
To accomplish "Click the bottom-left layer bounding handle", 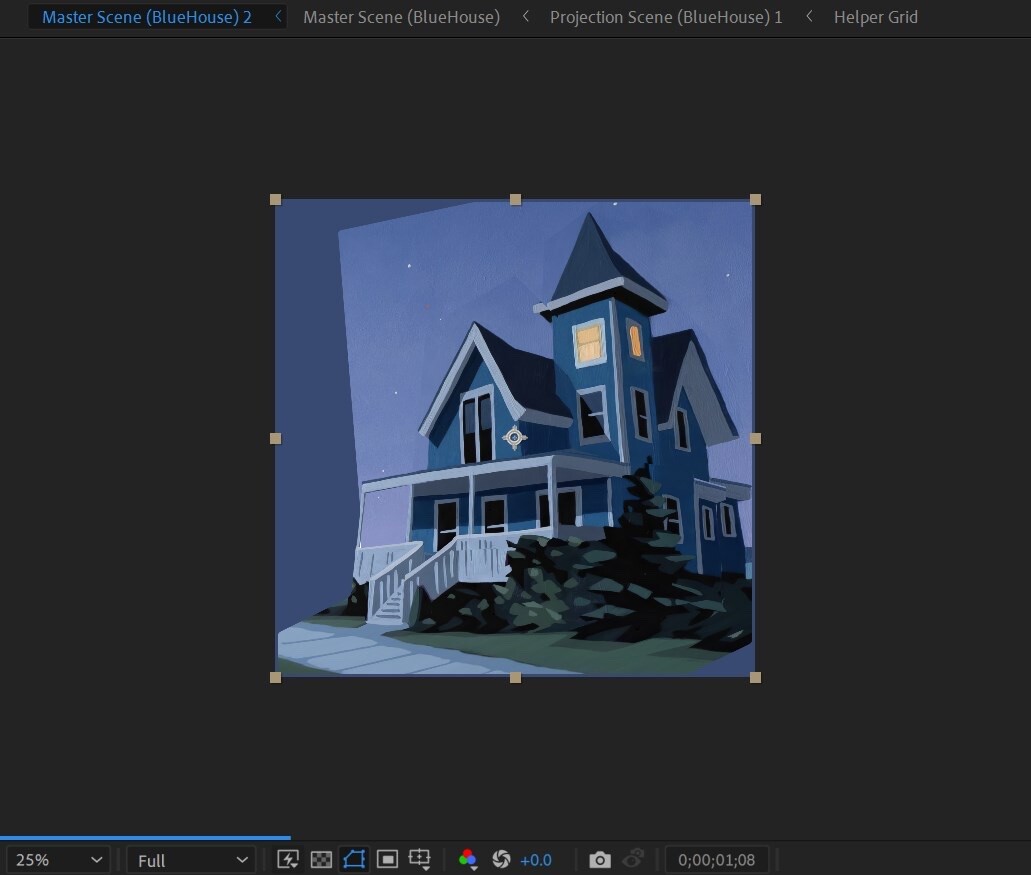I will (x=276, y=677).
